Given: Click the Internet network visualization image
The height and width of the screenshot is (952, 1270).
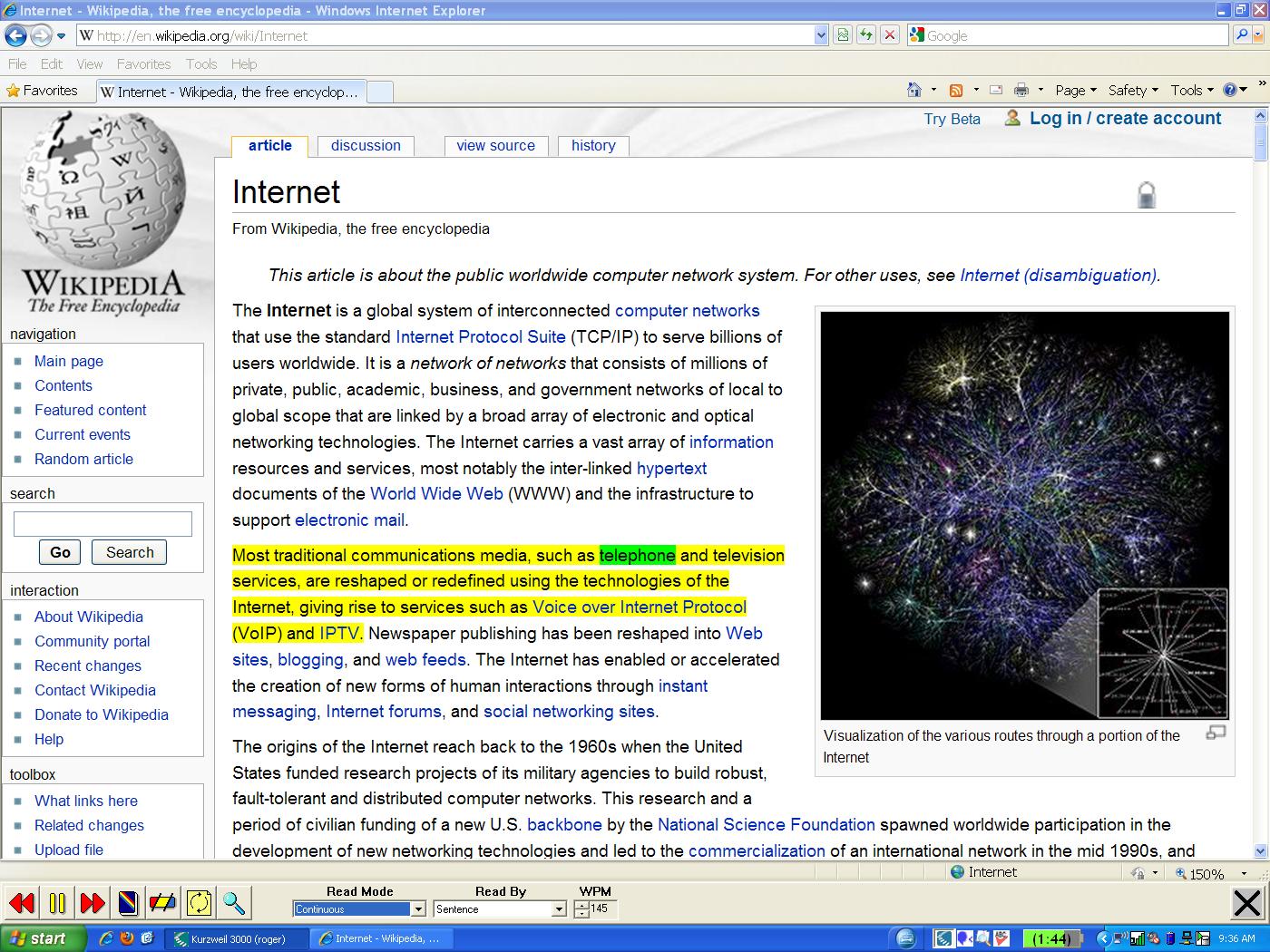Looking at the screenshot, I should point(1025,516).
